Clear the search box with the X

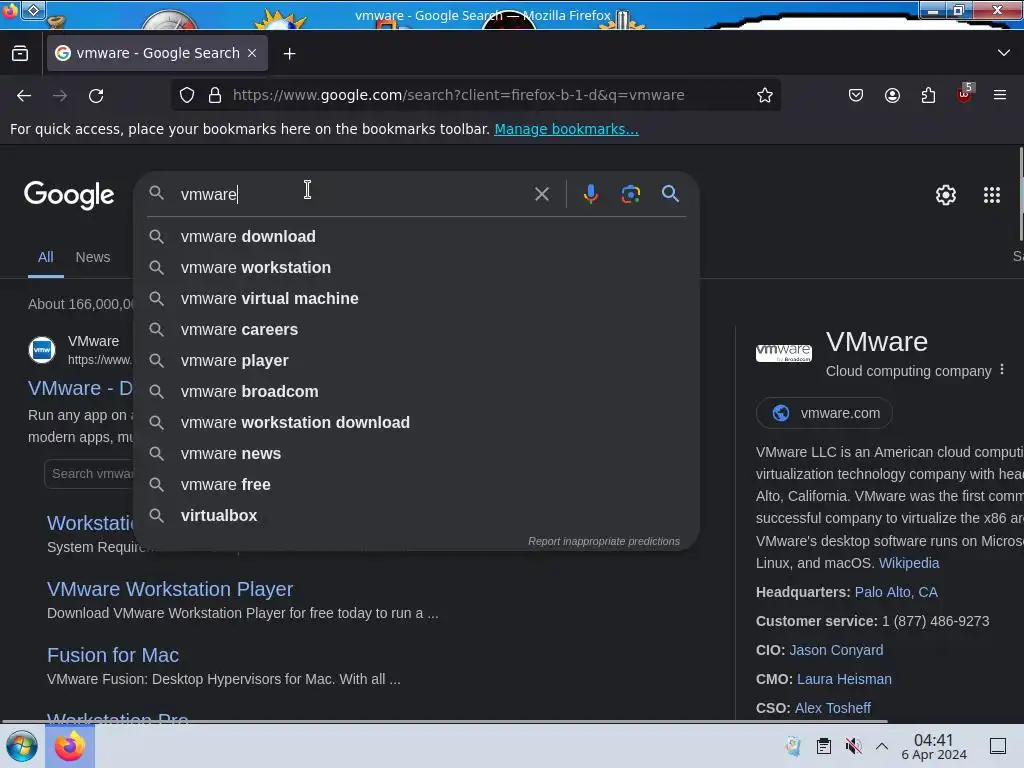pos(541,194)
